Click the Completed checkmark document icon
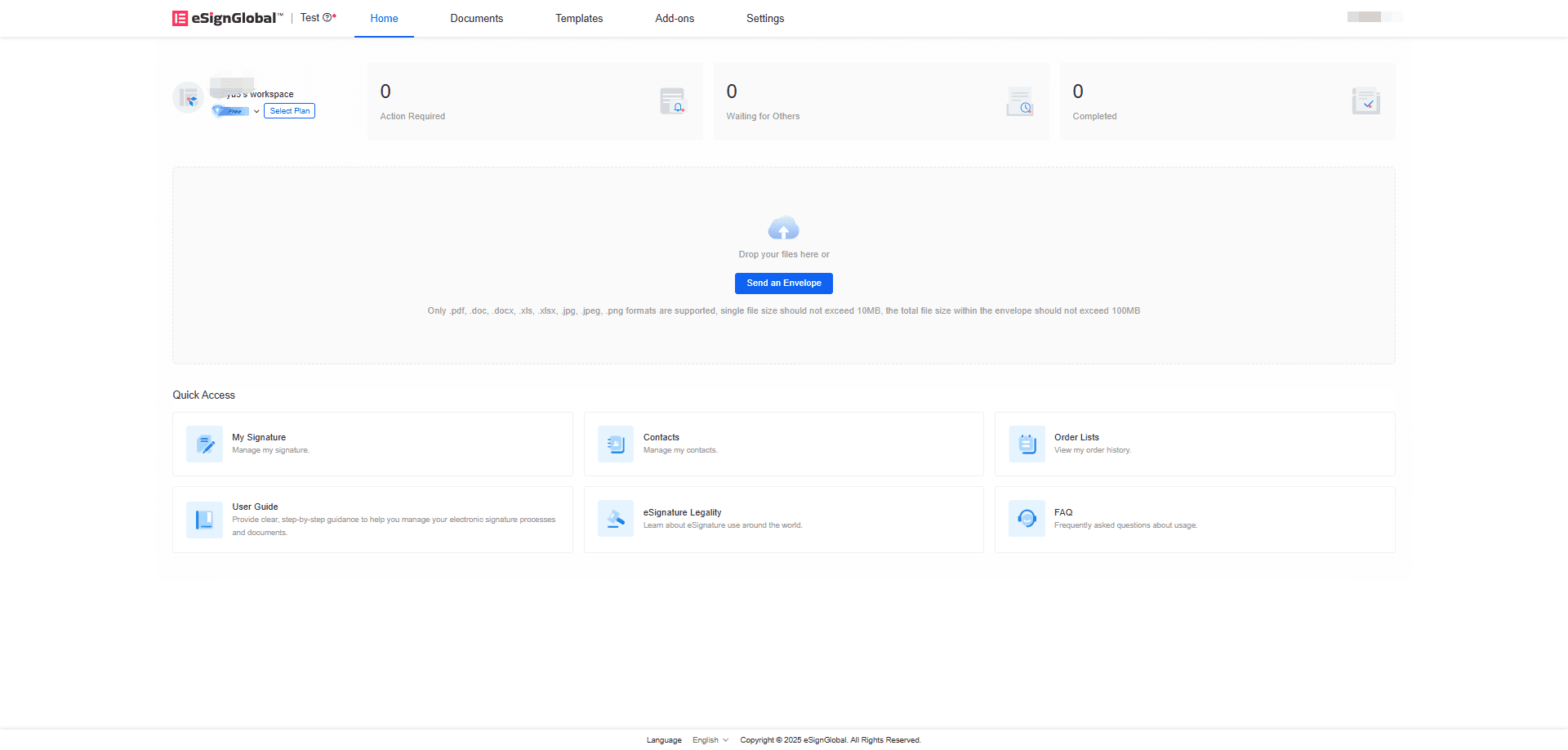The height and width of the screenshot is (750, 1568). [1365, 101]
